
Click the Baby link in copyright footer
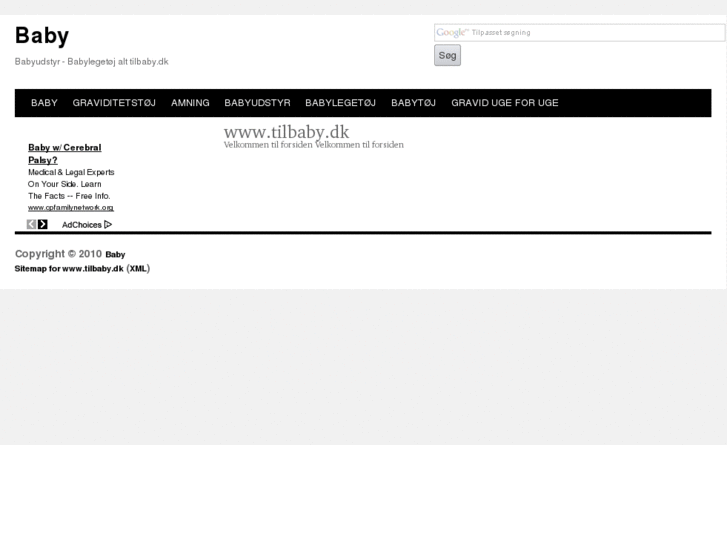pyautogui.click(x=115, y=255)
